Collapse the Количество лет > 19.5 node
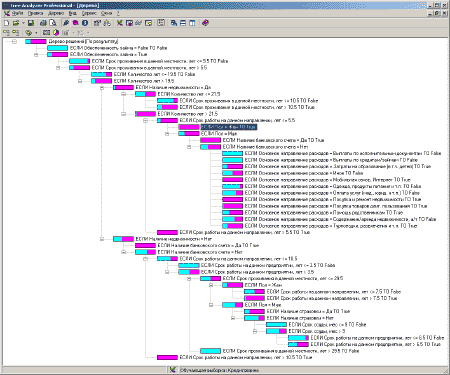450x375 pixels. point(80,81)
